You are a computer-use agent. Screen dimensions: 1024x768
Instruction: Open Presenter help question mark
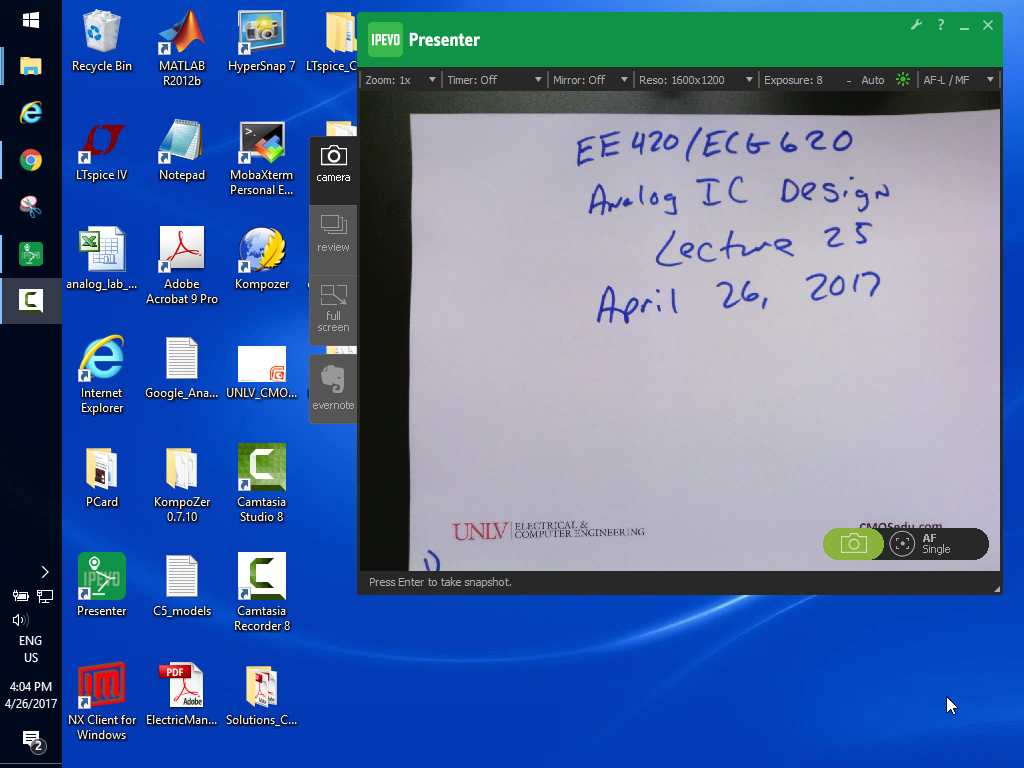[x=940, y=25]
